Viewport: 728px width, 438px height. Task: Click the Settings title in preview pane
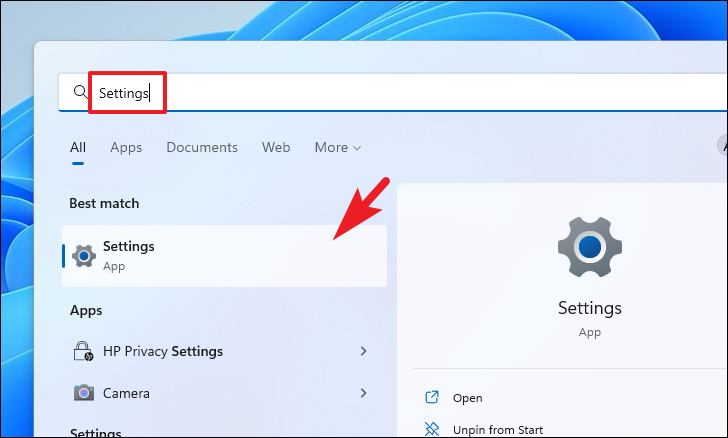pyautogui.click(x=590, y=308)
